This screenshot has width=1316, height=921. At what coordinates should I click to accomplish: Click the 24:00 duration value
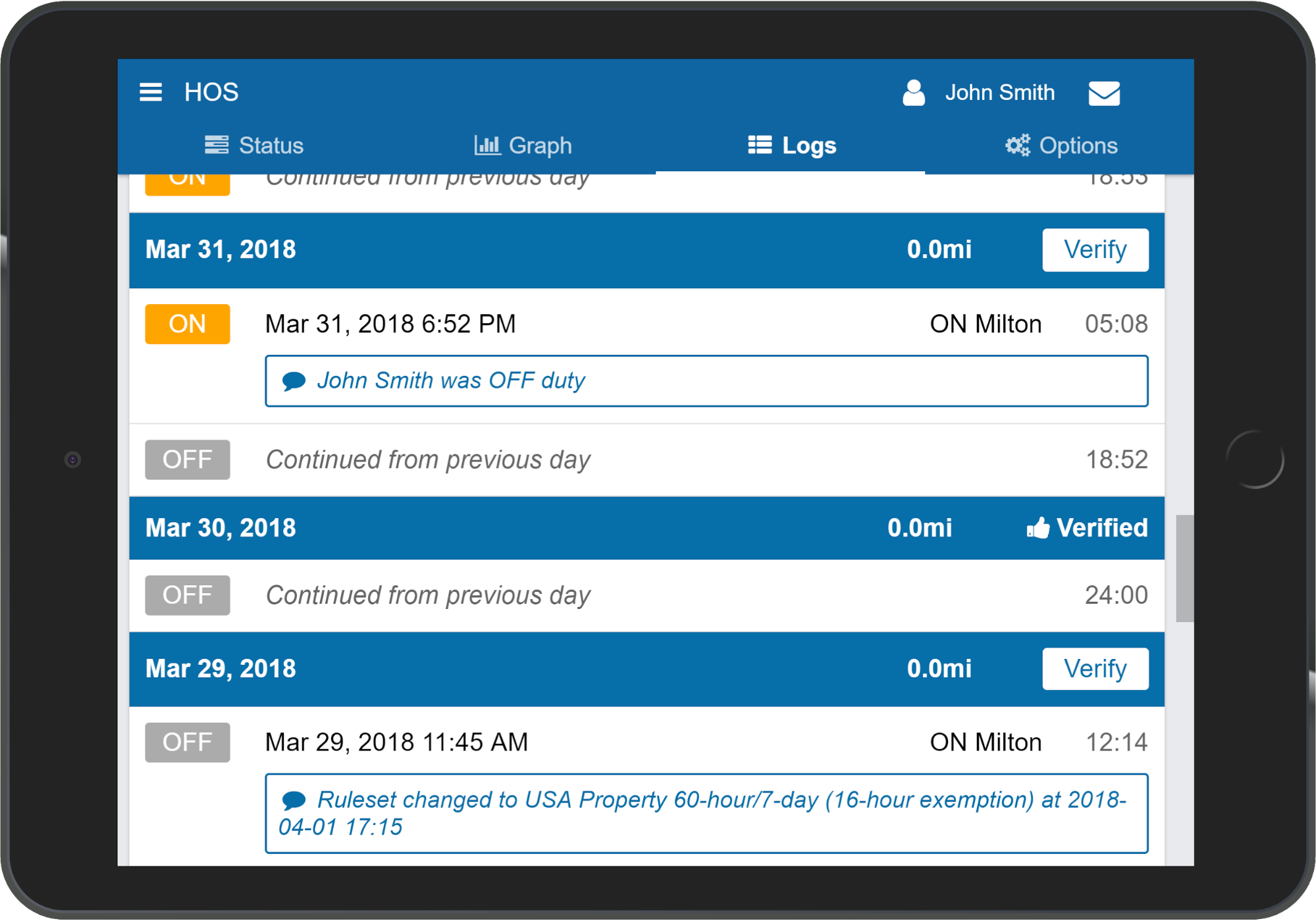(1117, 595)
